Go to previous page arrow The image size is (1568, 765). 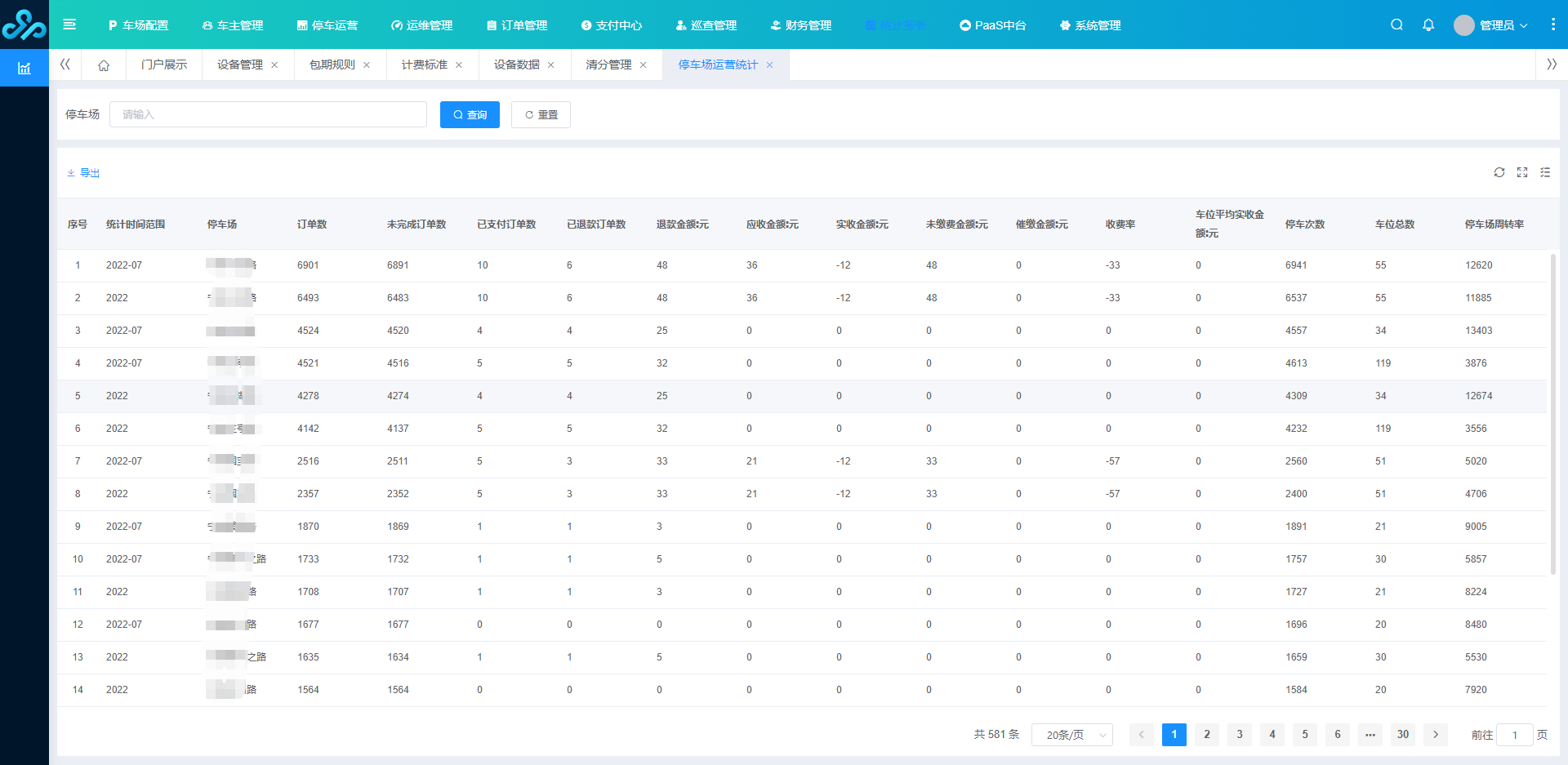click(x=1142, y=735)
